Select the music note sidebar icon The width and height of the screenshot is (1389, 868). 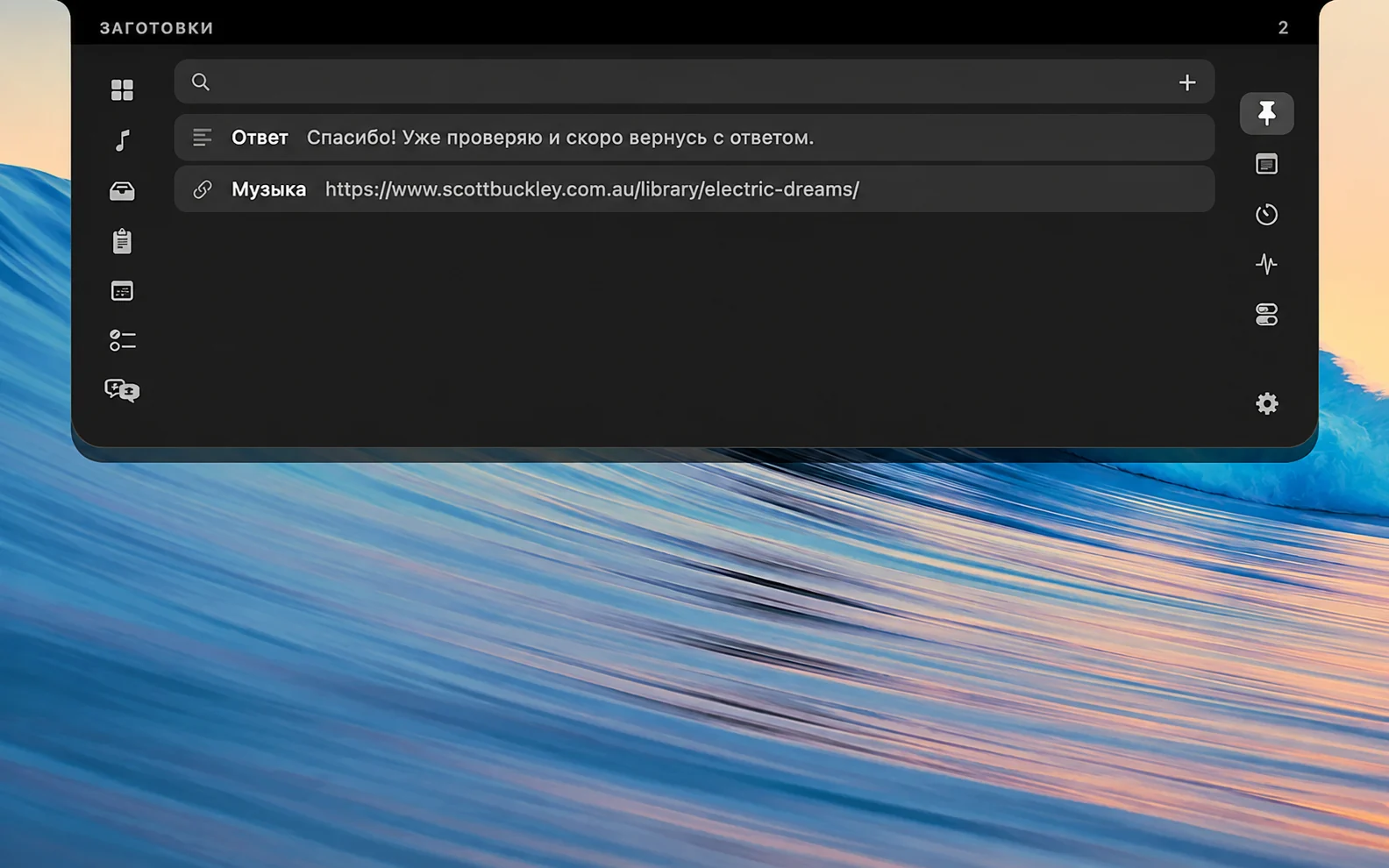click(122, 140)
